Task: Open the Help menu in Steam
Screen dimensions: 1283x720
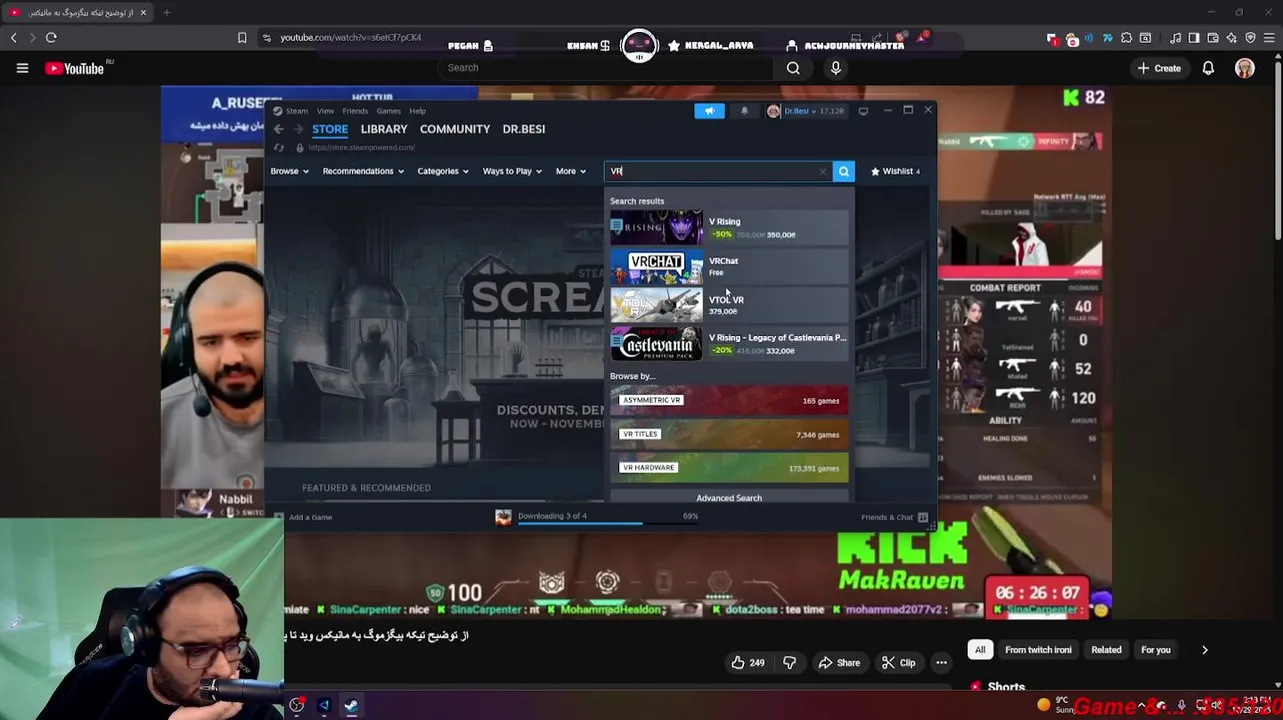Action: 417,111
